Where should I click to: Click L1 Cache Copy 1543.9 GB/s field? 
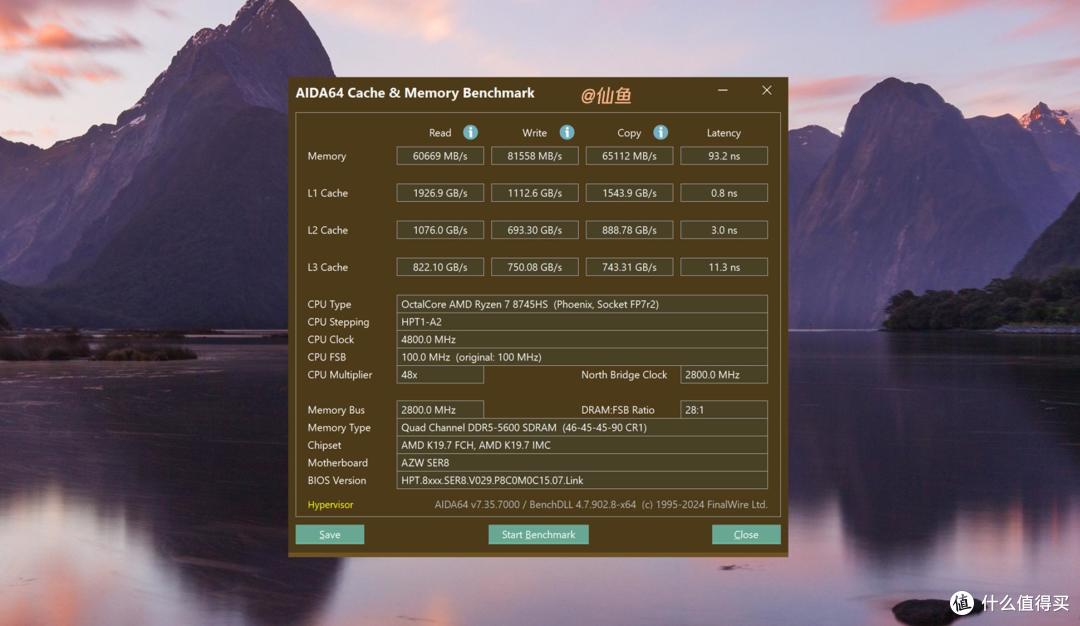tap(630, 193)
